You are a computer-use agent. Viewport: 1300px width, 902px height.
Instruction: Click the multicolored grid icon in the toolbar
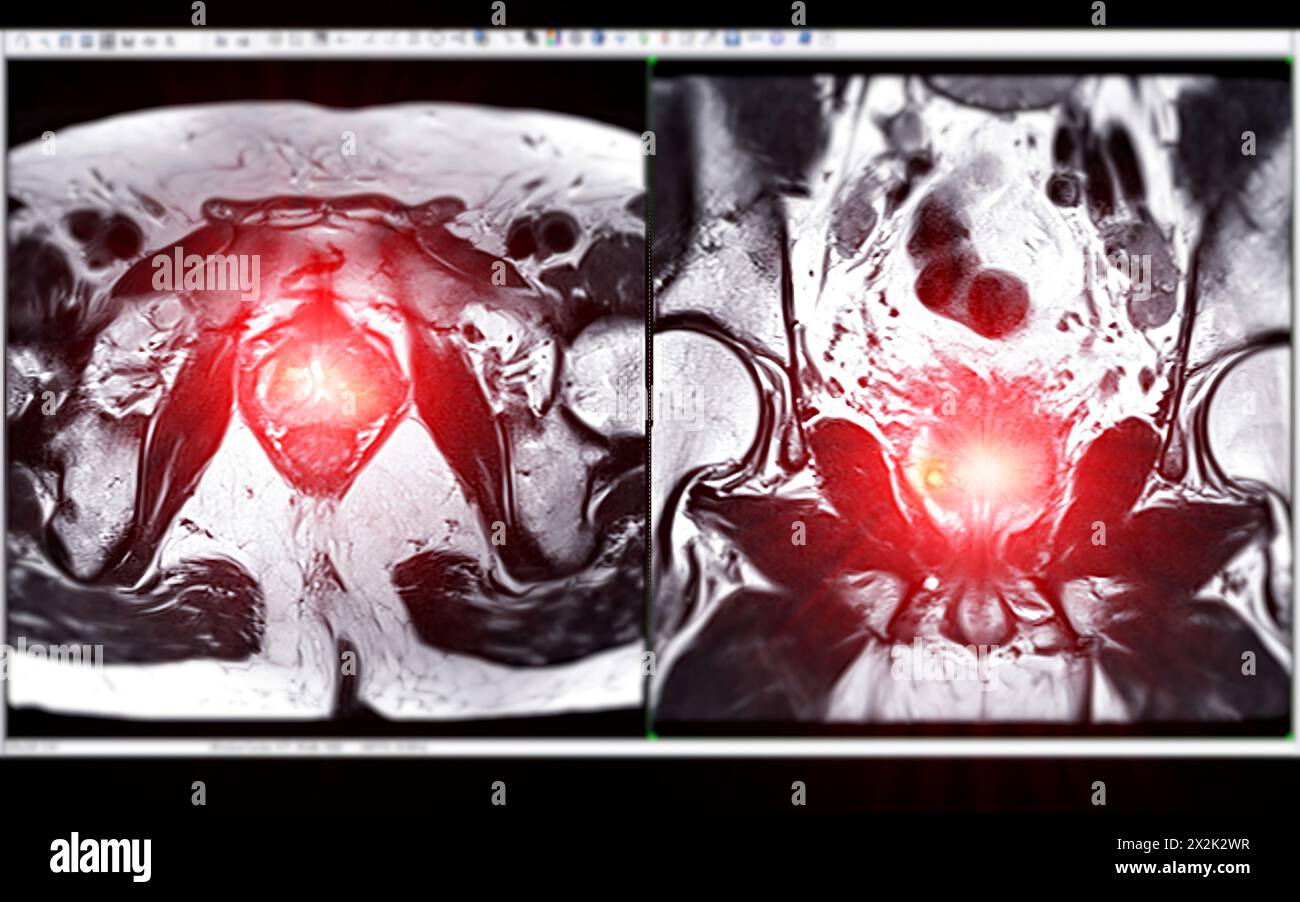pyautogui.click(x=551, y=40)
